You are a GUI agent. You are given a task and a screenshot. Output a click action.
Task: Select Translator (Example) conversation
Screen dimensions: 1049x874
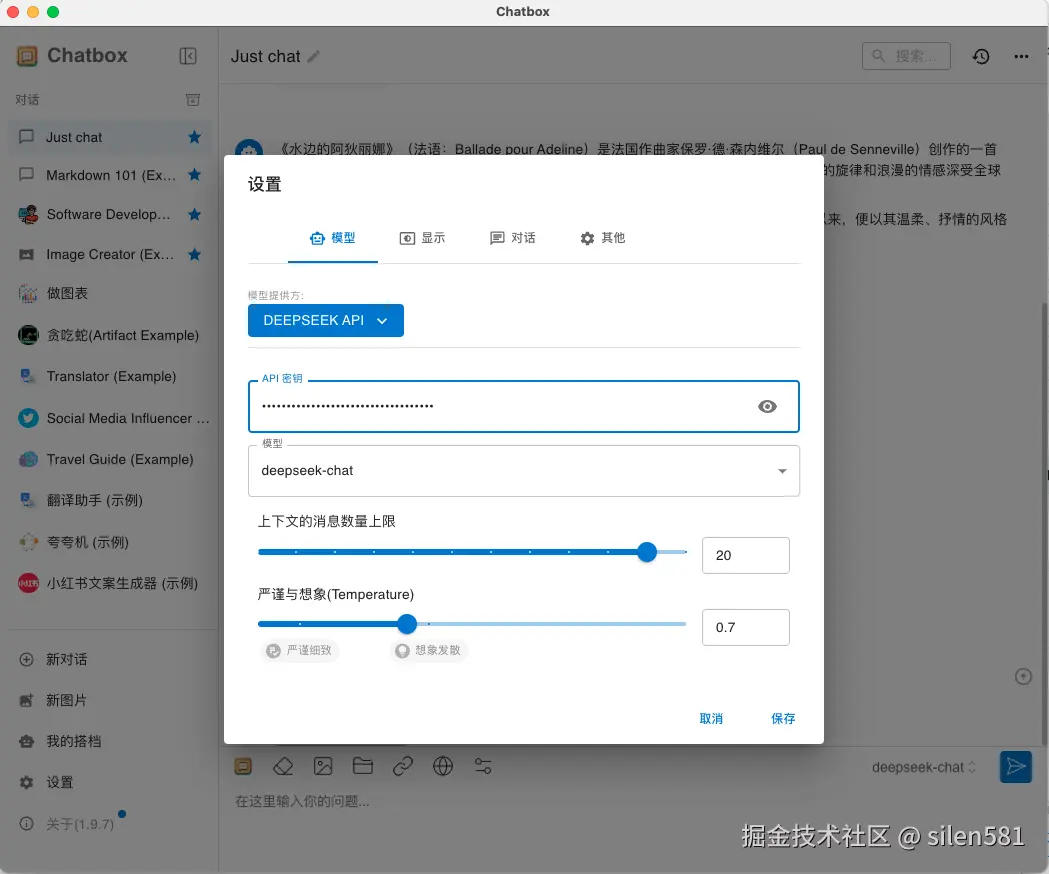pos(110,377)
